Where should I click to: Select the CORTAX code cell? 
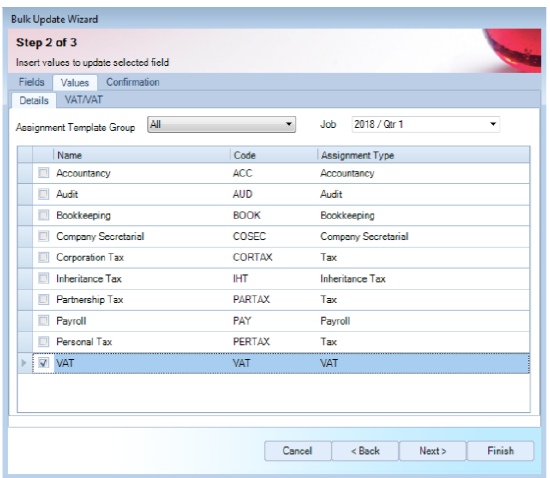pyautogui.click(x=274, y=257)
